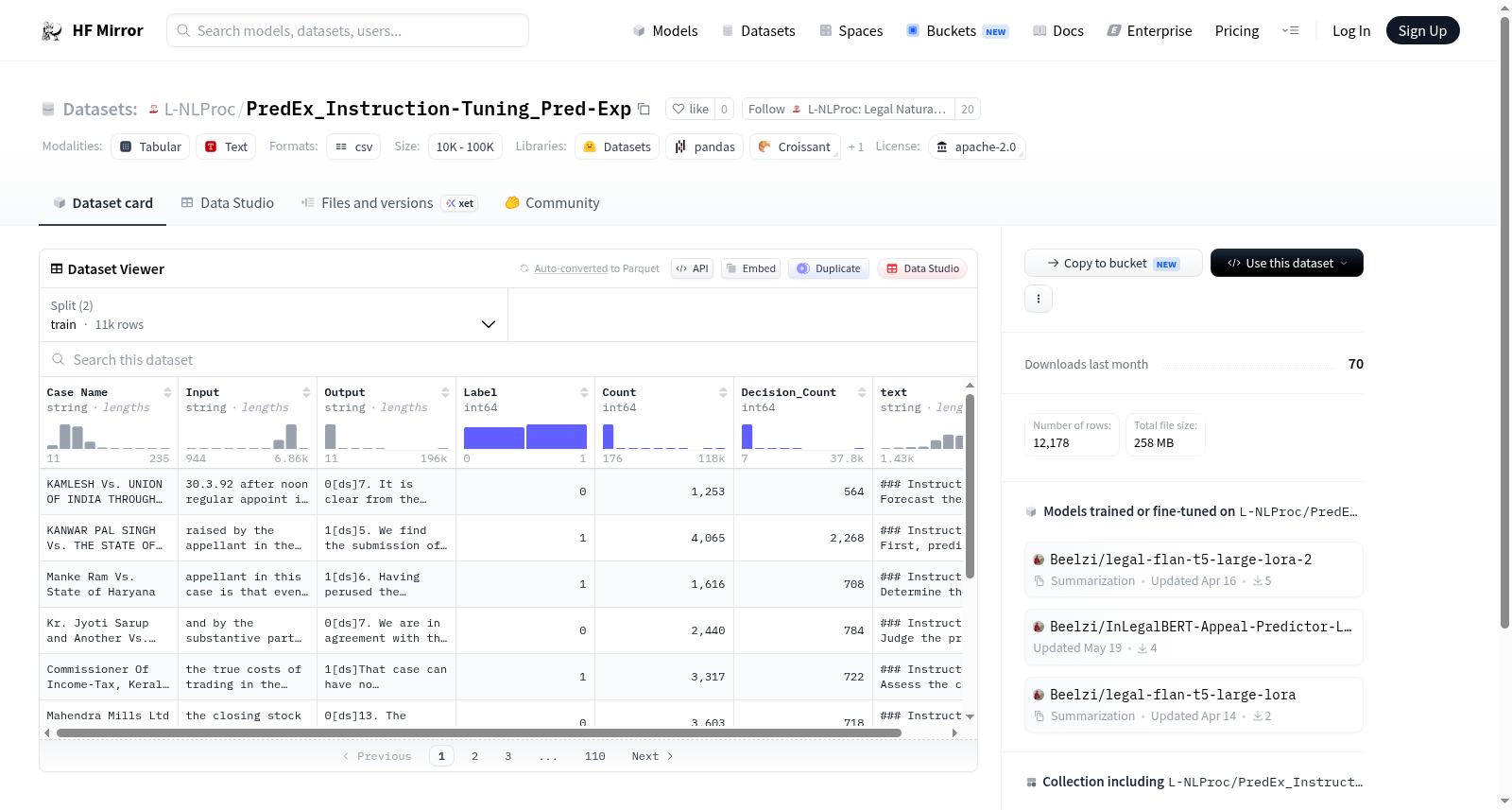Open Data Studio from viewer header
The width and height of the screenshot is (1512, 810).
[x=922, y=268]
